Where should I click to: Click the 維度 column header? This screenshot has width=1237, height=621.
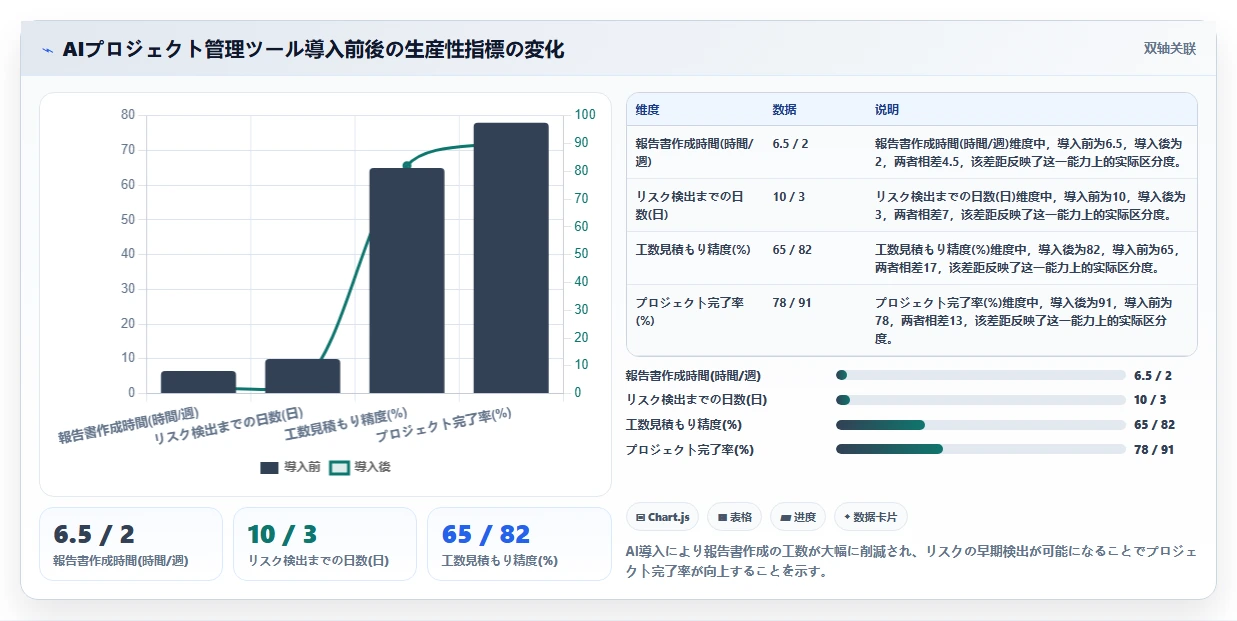tap(647, 109)
